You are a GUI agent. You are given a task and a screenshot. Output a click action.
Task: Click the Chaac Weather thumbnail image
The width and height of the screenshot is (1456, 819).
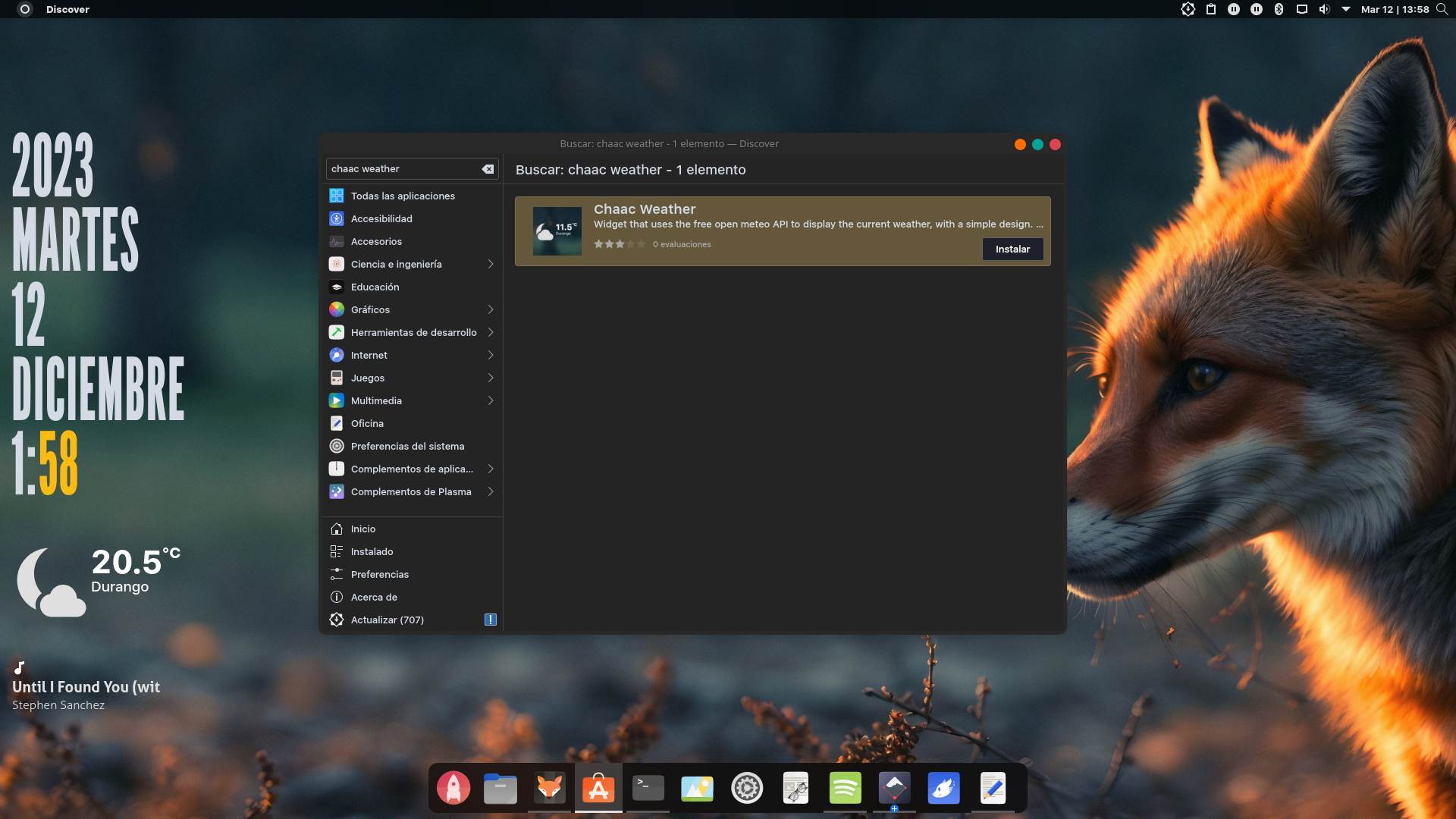click(557, 231)
